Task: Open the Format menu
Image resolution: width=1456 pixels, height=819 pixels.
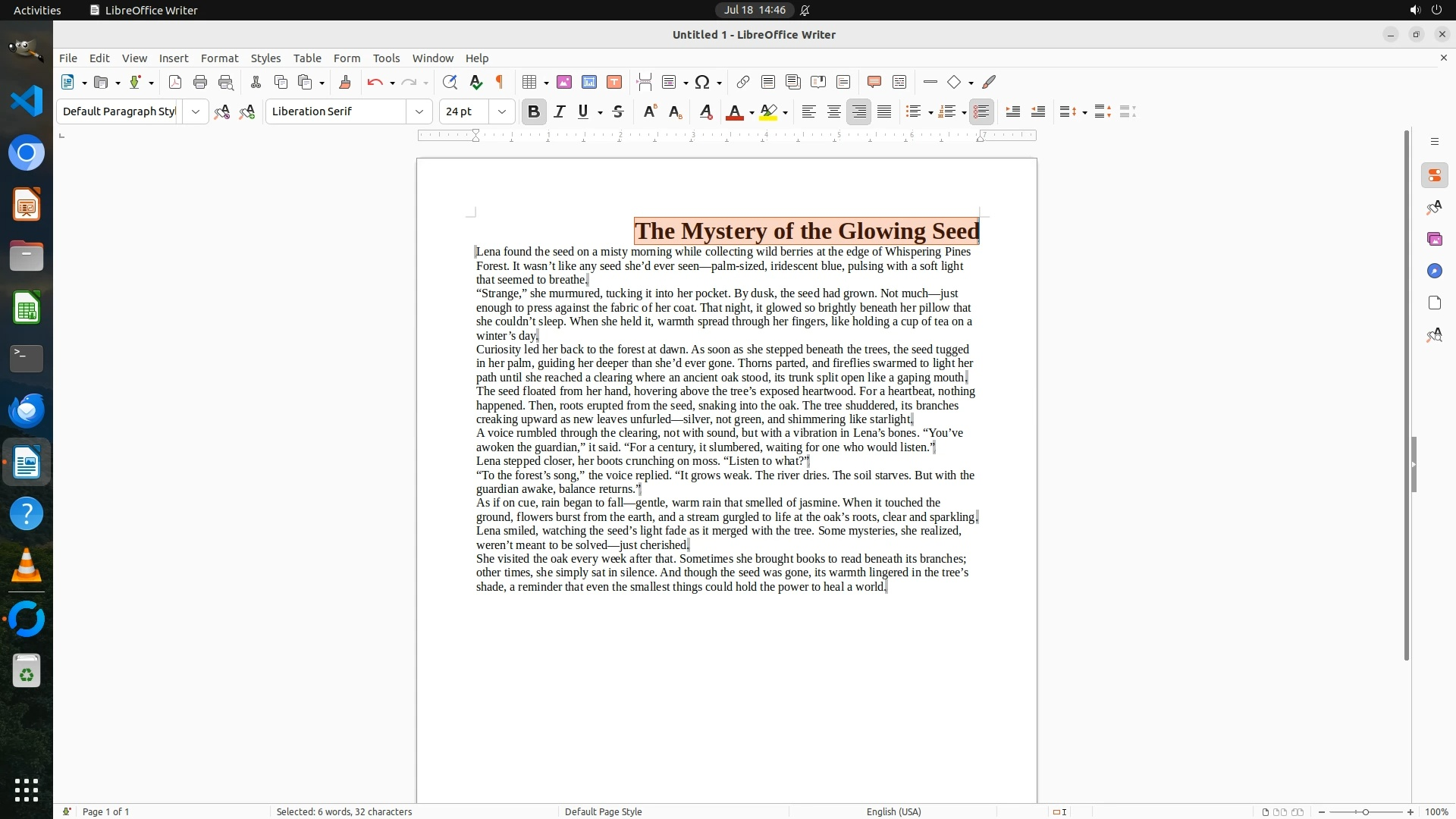Action: click(x=219, y=58)
